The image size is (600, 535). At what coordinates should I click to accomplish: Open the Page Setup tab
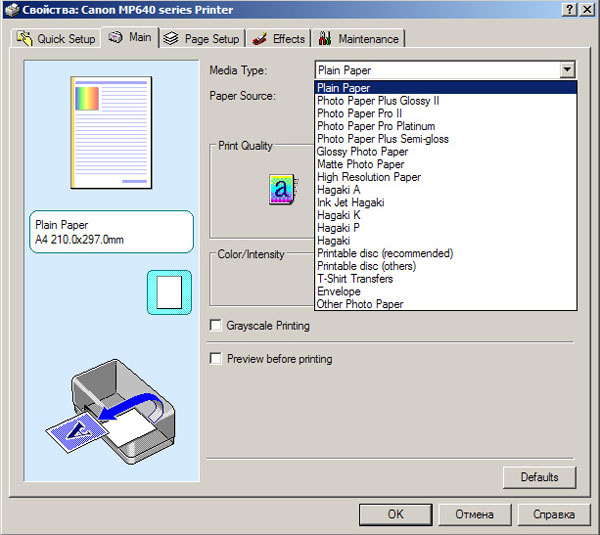click(202, 39)
